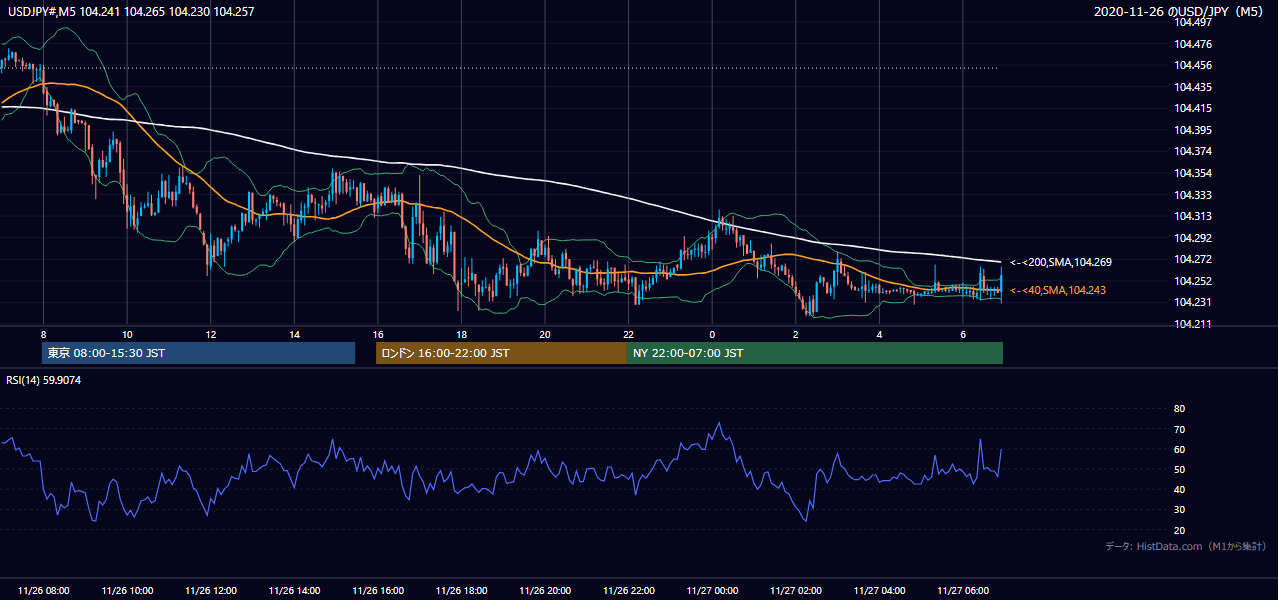The width and height of the screenshot is (1278, 600).
Task: Click RSI scale value 50
Action: tap(1179, 469)
